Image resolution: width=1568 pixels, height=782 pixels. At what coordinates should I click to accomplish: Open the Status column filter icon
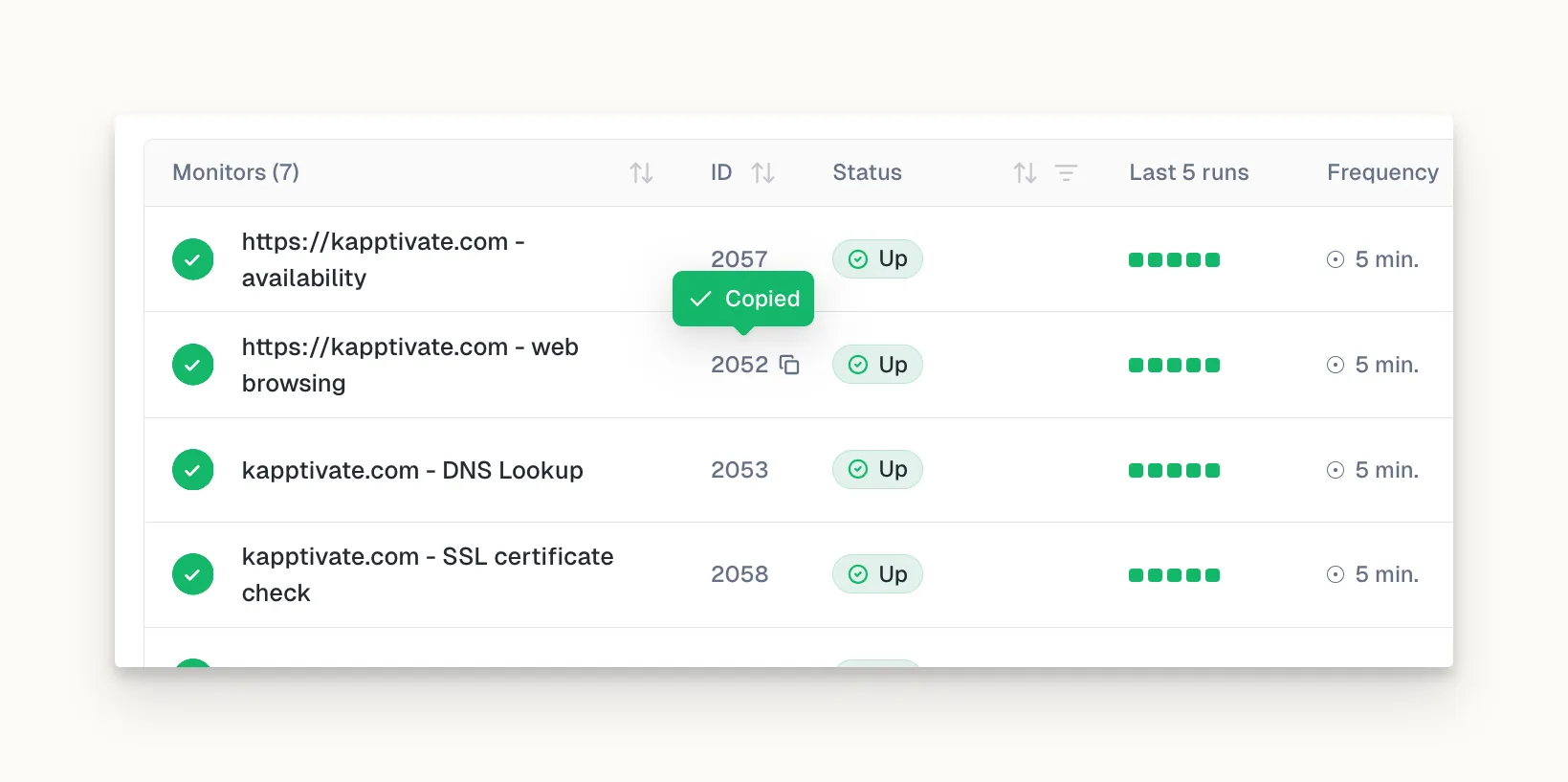click(1066, 172)
